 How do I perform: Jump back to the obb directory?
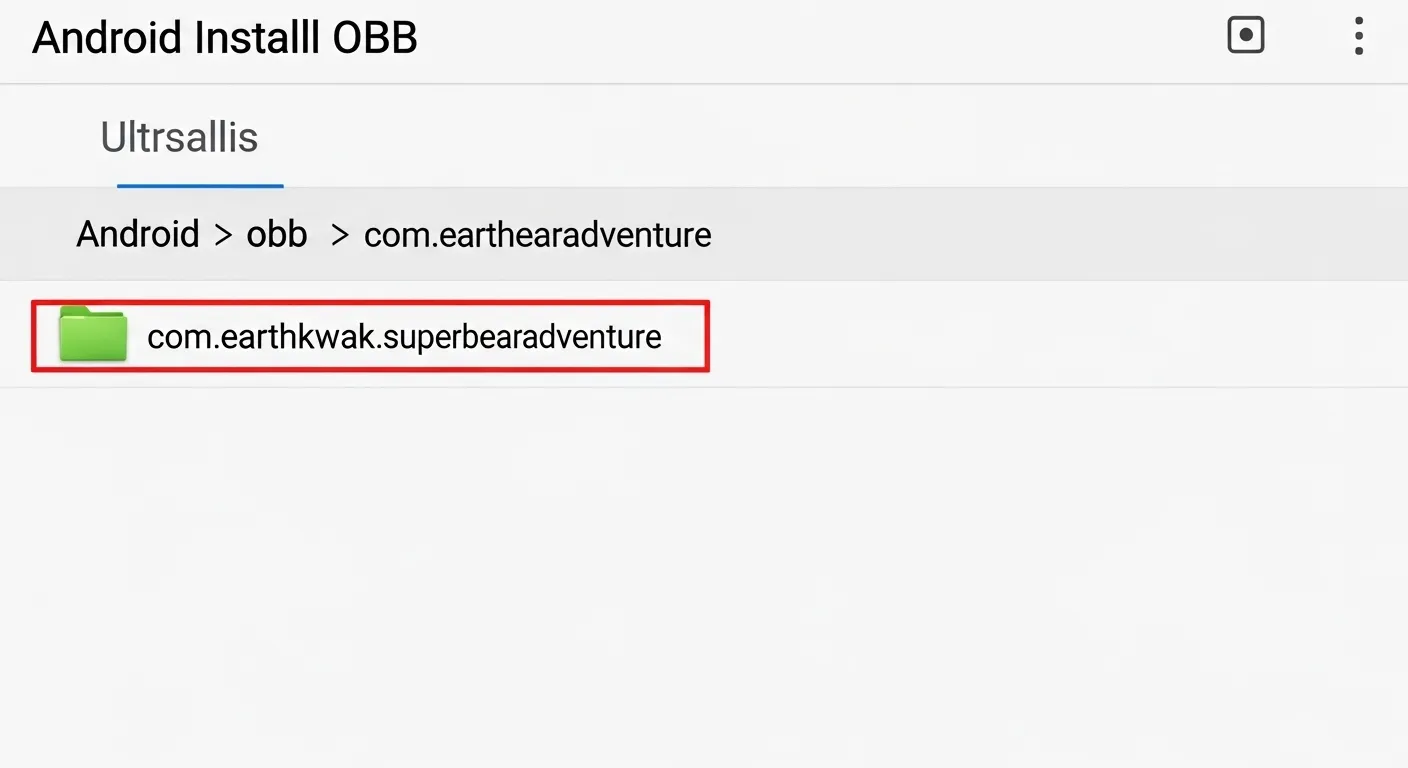[x=276, y=234]
